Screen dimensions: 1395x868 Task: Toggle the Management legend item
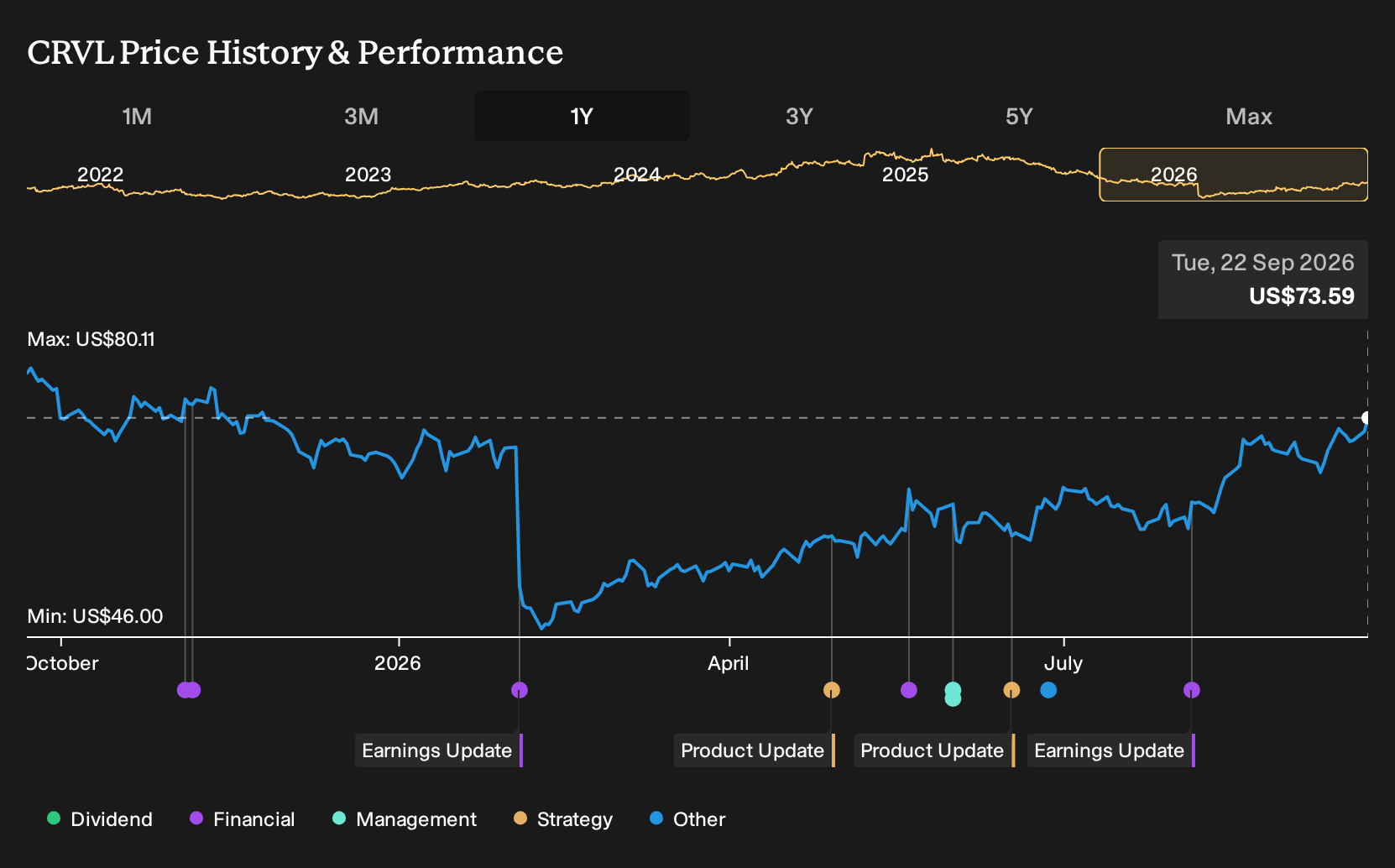(405, 819)
